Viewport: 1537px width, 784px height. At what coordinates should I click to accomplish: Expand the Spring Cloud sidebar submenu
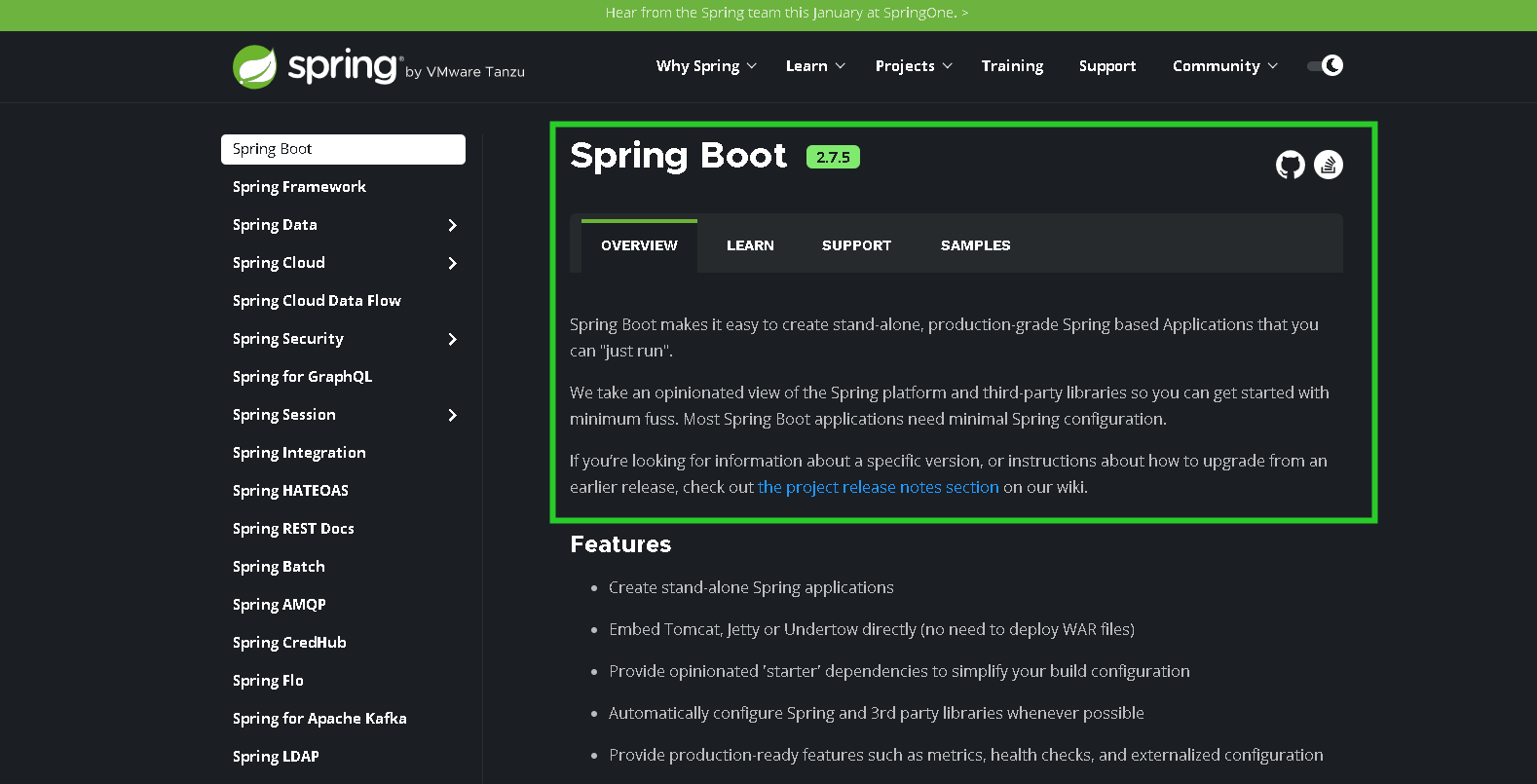[x=452, y=263]
